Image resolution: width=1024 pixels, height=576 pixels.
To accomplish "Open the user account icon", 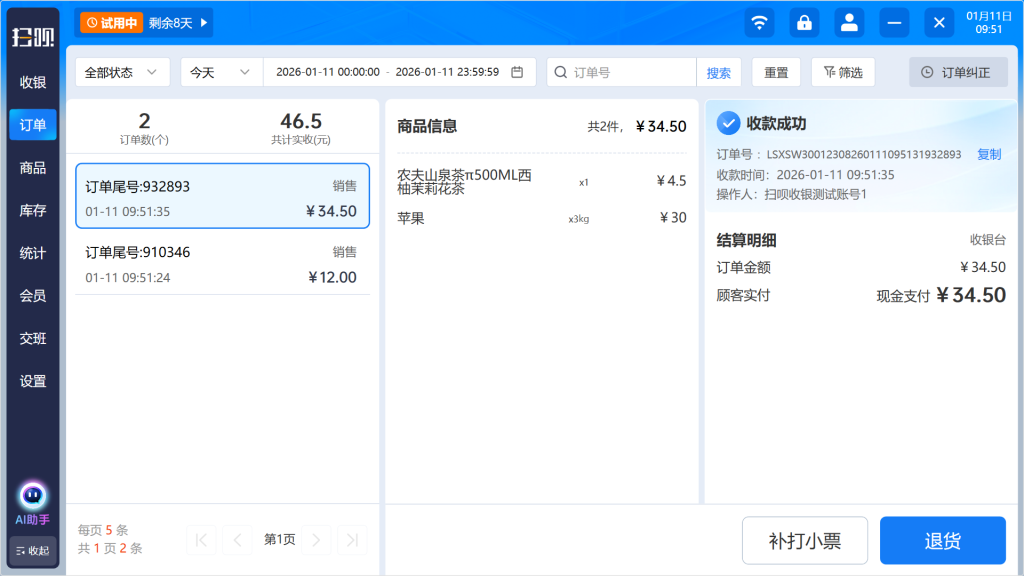I will tap(849, 22).
